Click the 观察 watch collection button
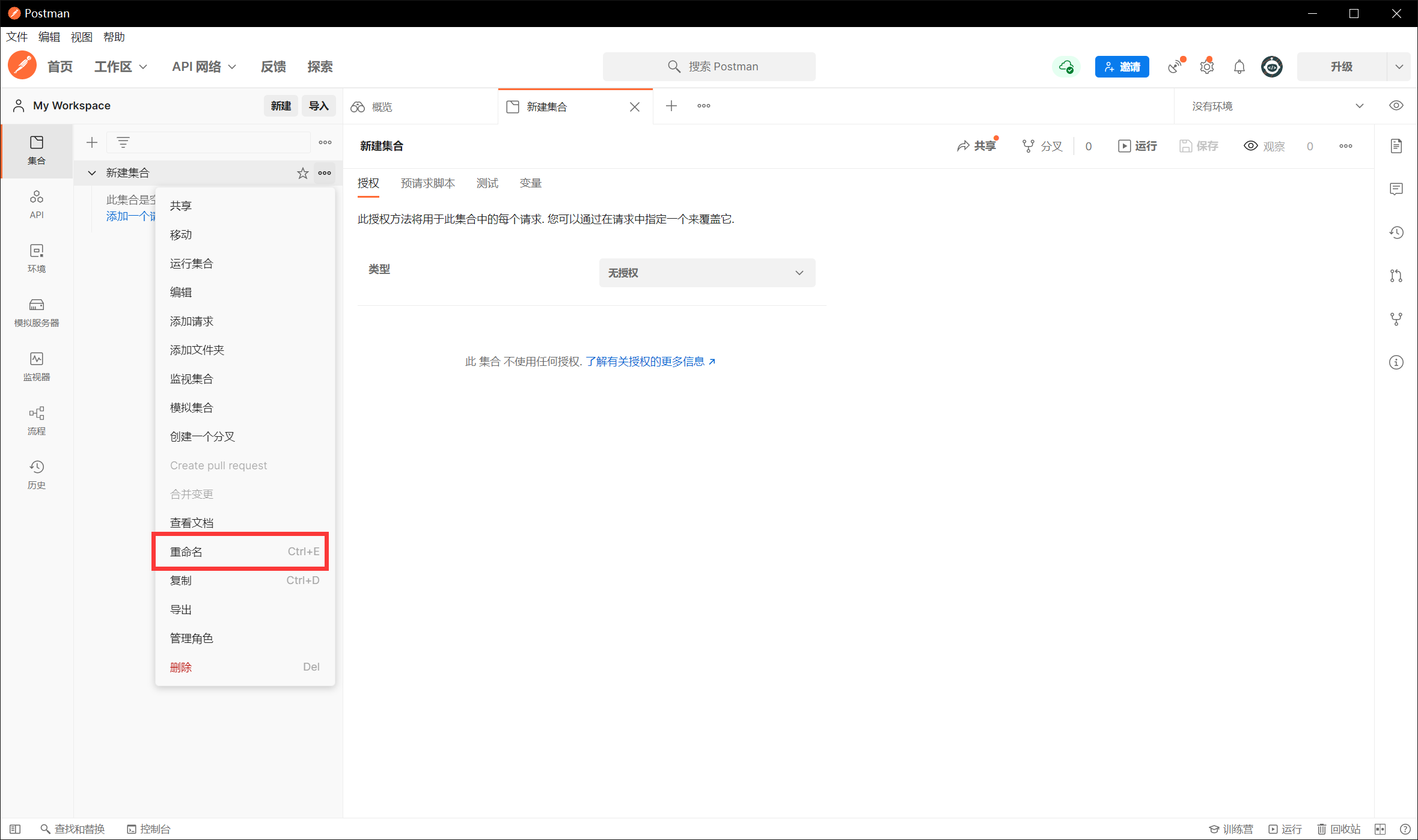The height and width of the screenshot is (840, 1418). (1264, 146)
